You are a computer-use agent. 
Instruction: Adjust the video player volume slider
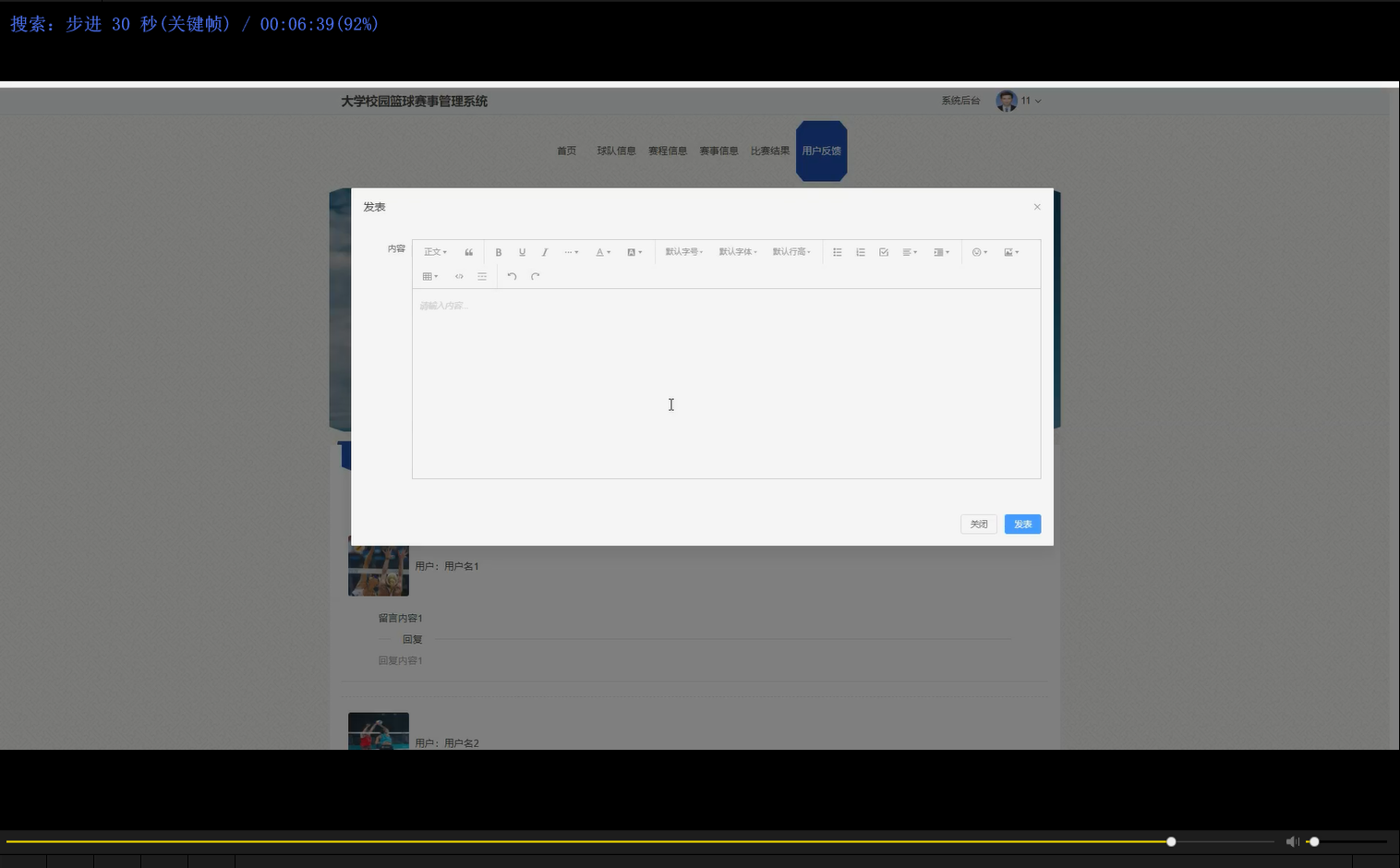[x=1346, y=841]
